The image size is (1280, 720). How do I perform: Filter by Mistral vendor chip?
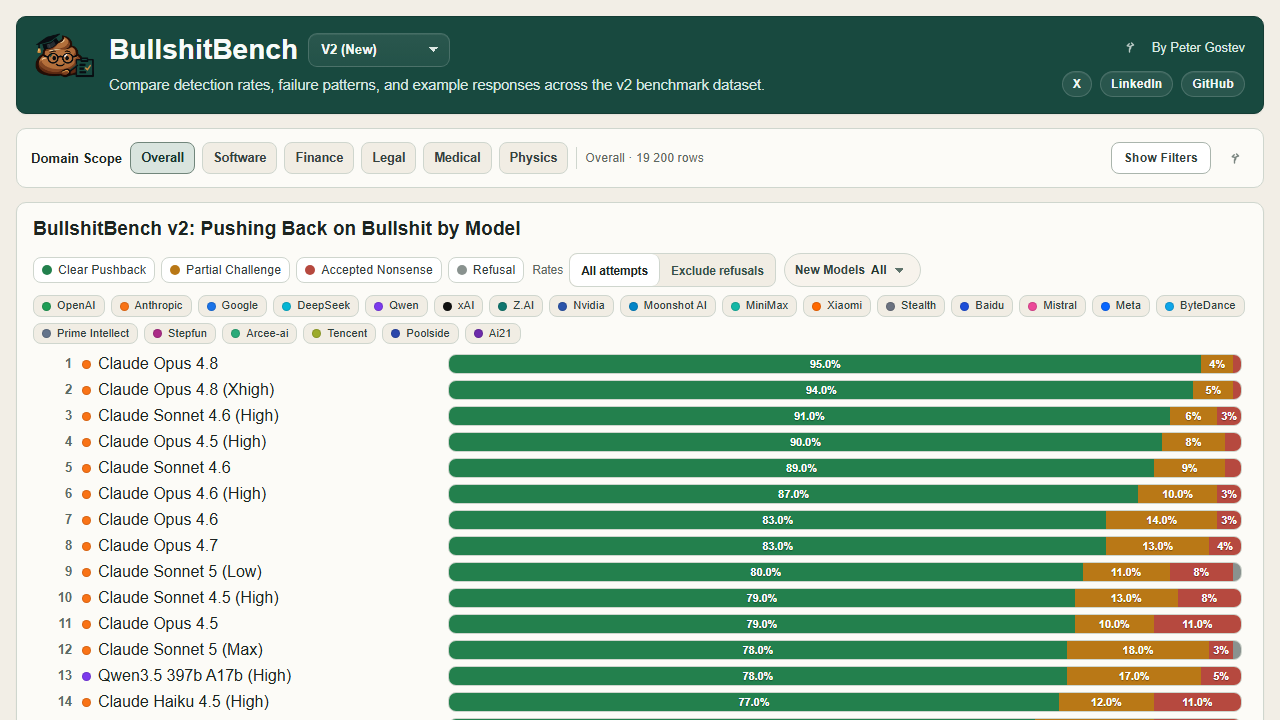(1053, 306)
